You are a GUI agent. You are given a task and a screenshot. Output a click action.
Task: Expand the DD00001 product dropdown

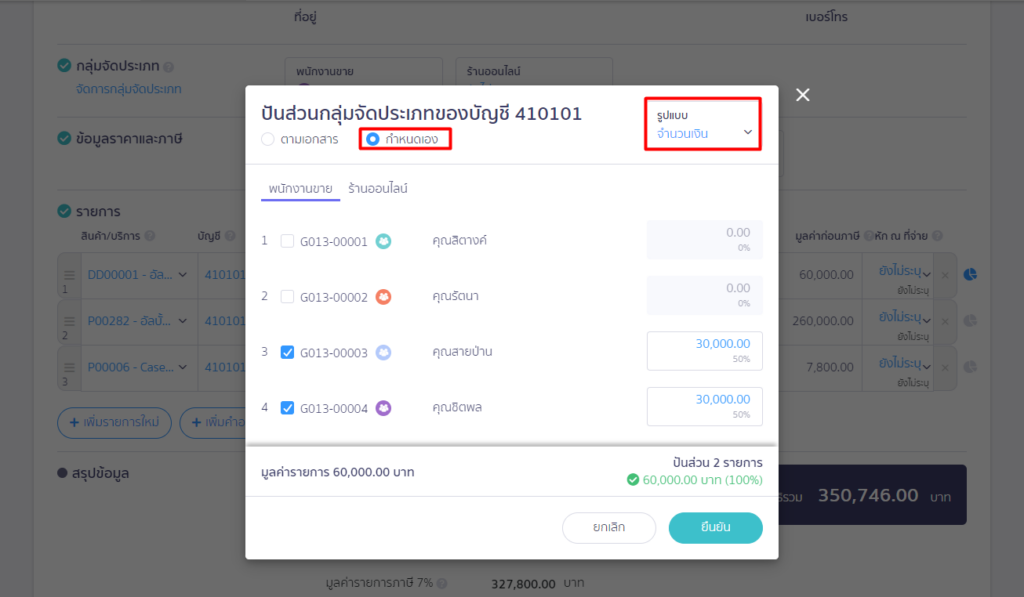pyautogui.click(x=183, y=275)
